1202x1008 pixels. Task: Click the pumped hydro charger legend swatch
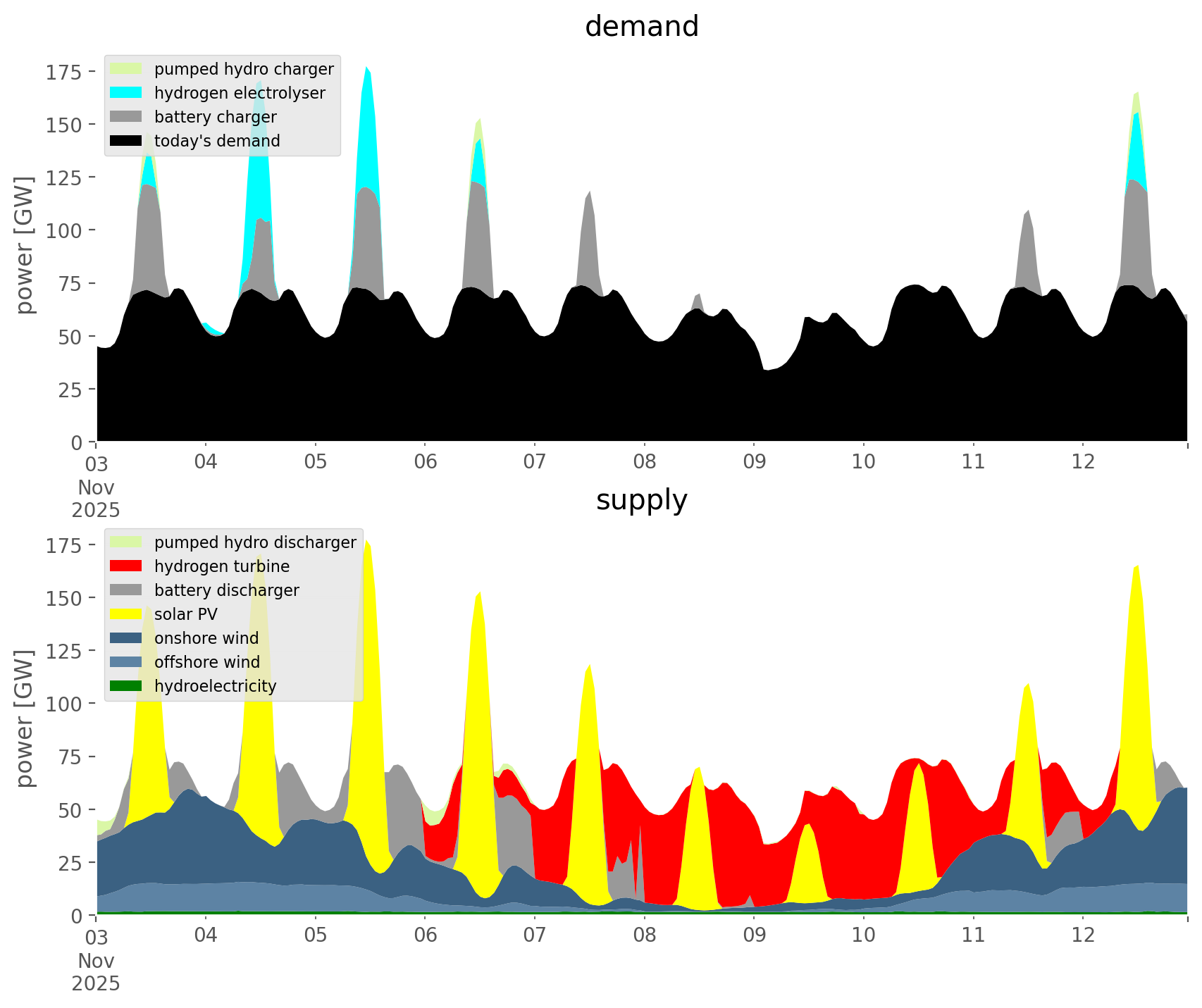(x=126, y=69)
